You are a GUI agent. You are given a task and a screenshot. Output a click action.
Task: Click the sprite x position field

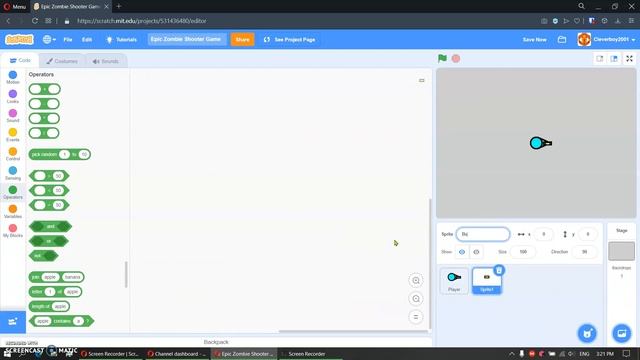[x=543, y=234]
